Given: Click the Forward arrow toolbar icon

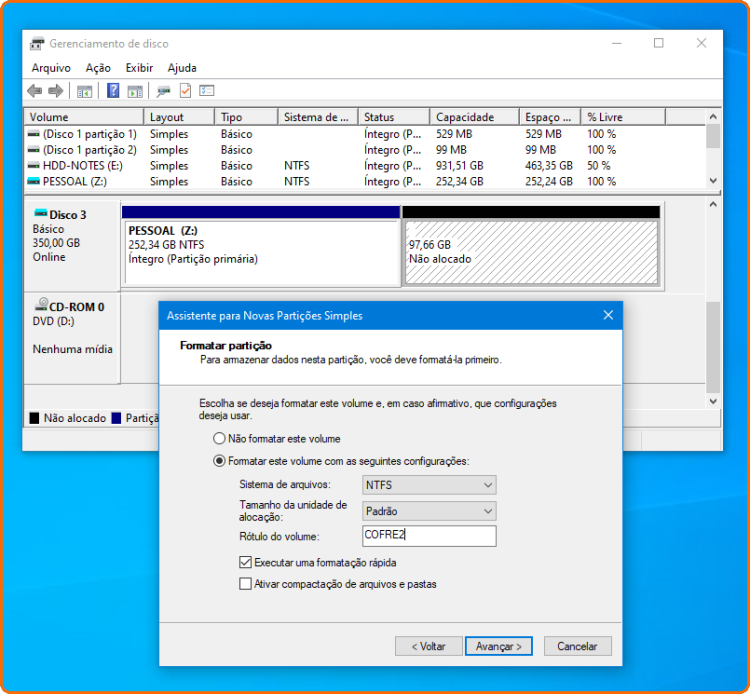Looking at the screenshot, I should pos(56,90).
